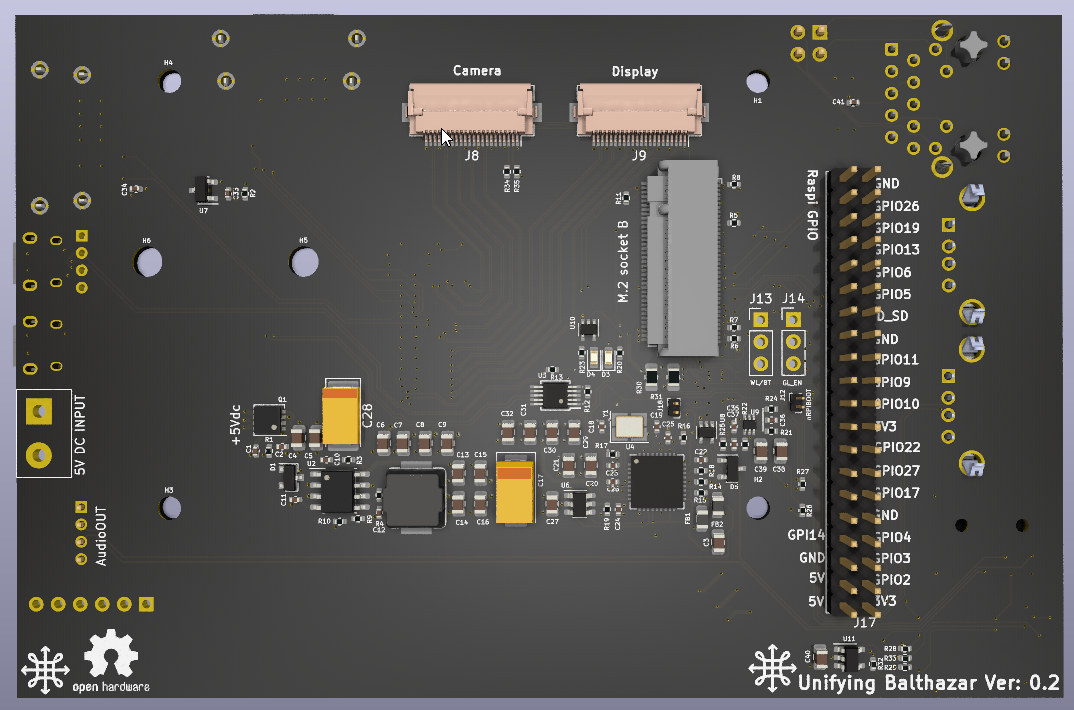Click the 'GPIO19' pin label
The image size is (1074, 710).
tap(897, 228)
